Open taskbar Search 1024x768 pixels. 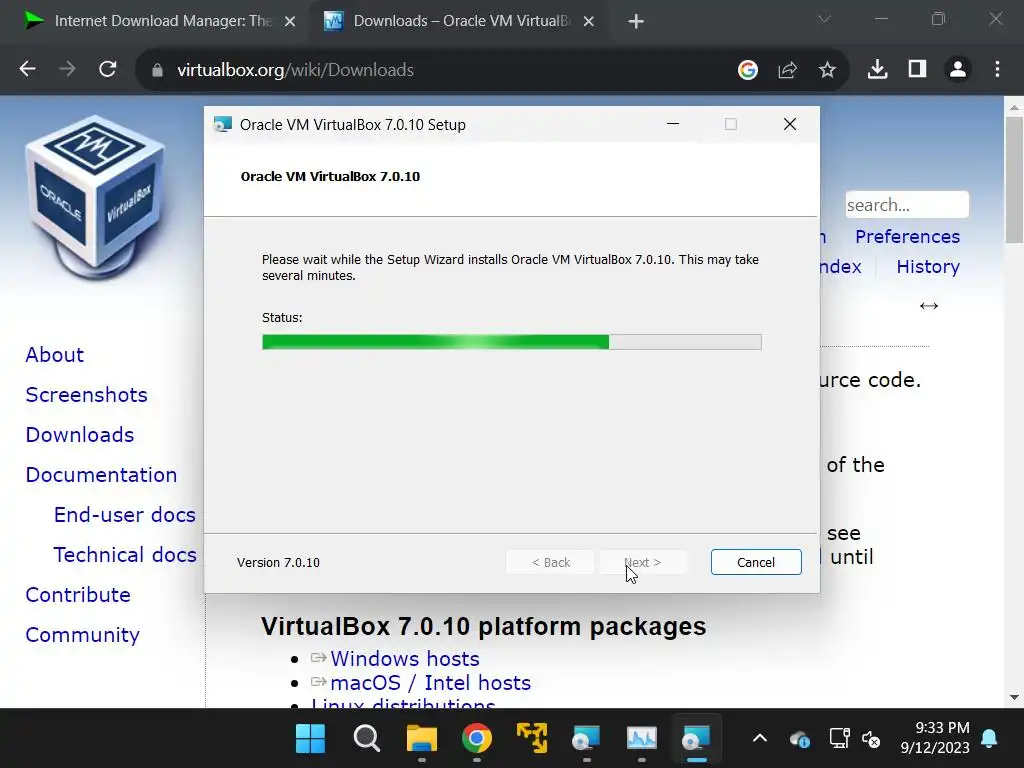tap(366, 739)
